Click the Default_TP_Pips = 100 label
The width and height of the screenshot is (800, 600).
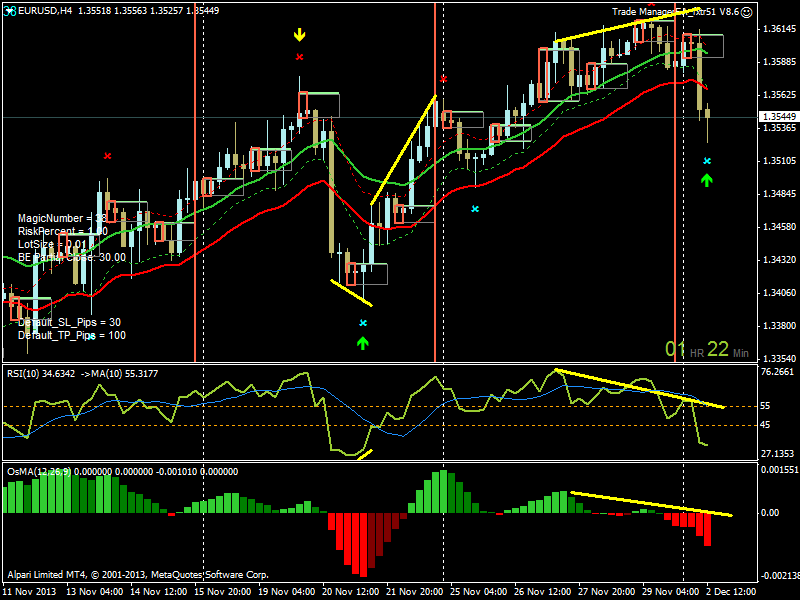coord(72,336)
